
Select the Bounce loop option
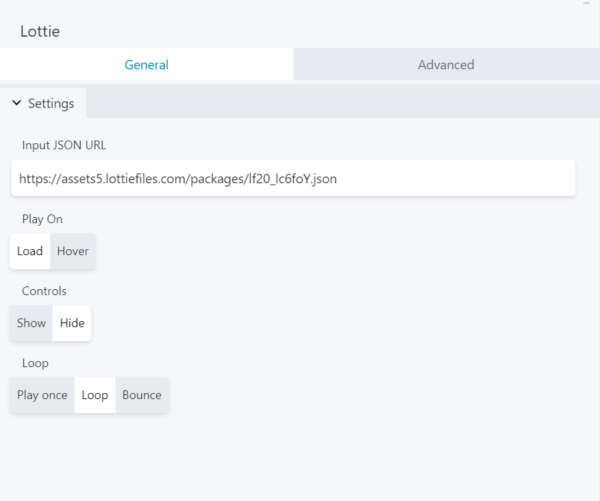pyautogui.click(x=142, y=395)
